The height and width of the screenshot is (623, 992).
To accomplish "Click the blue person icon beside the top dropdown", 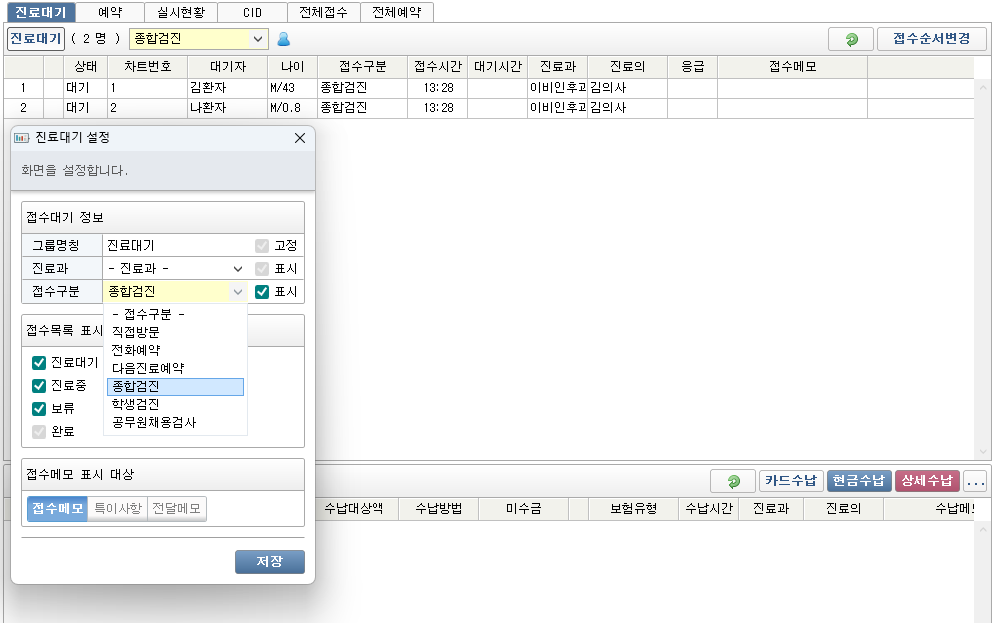I will point(283,39).
